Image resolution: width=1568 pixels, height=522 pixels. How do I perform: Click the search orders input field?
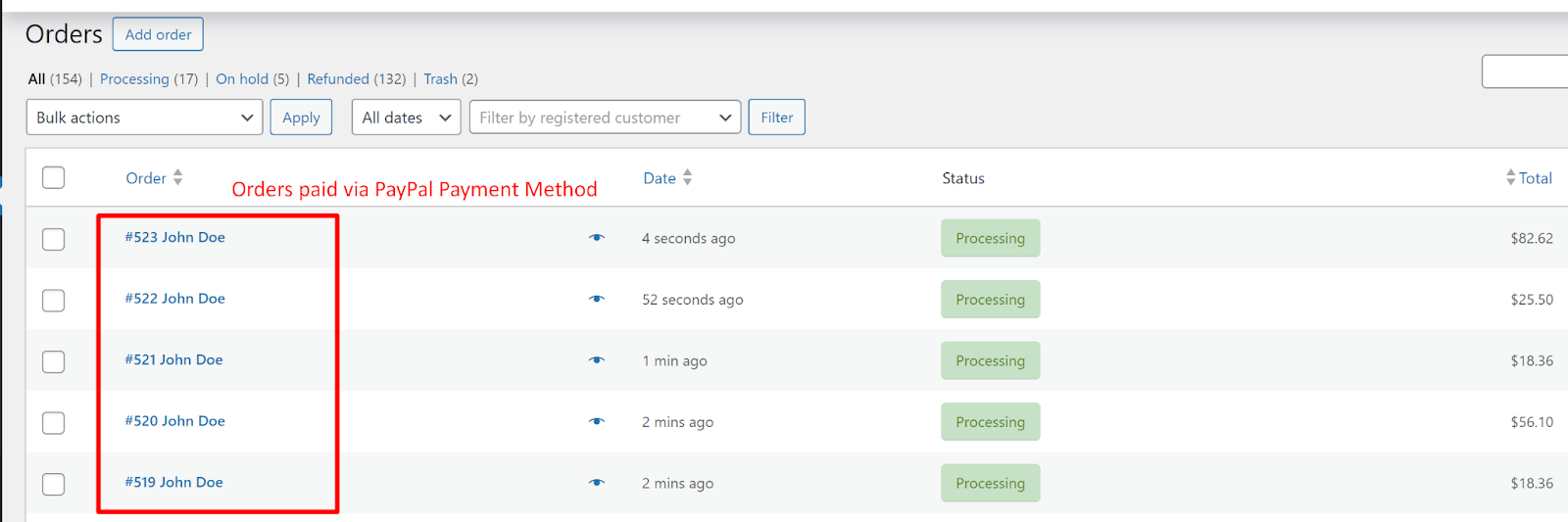tap(1525, 71)
